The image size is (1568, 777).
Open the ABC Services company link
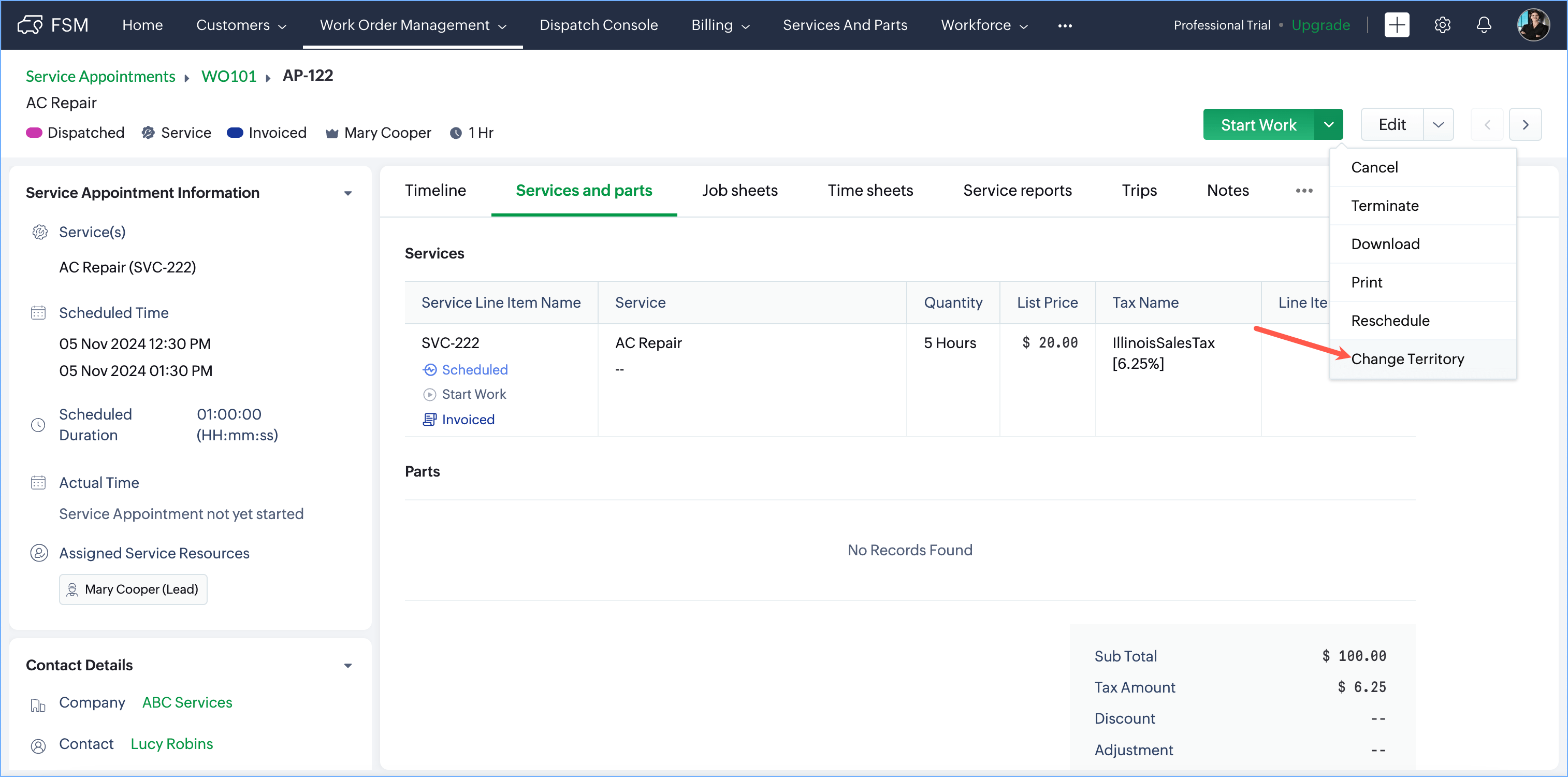[x=187, y=702]
